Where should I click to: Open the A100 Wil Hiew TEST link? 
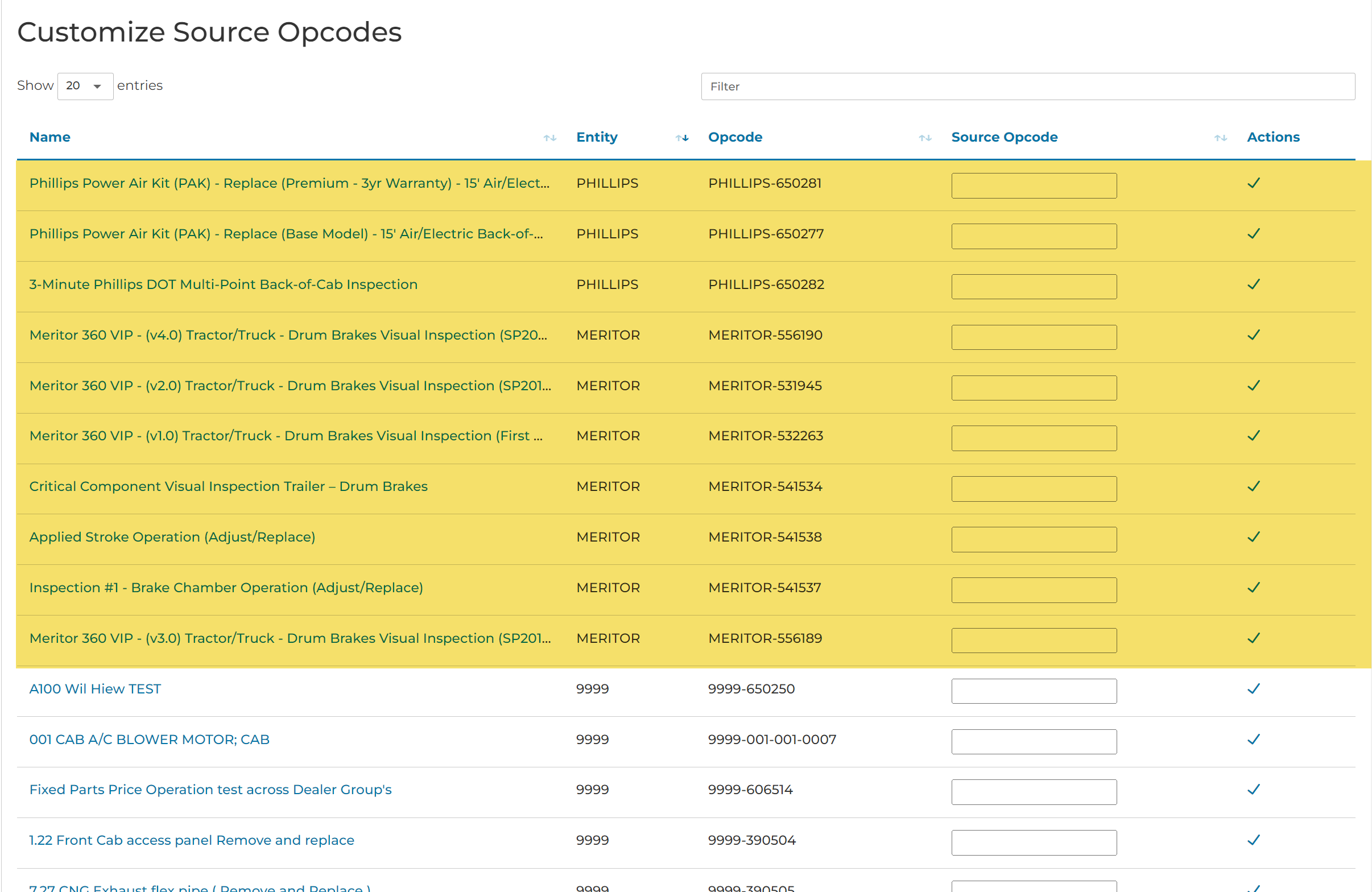pyautogui.click(x=95, y=688)
